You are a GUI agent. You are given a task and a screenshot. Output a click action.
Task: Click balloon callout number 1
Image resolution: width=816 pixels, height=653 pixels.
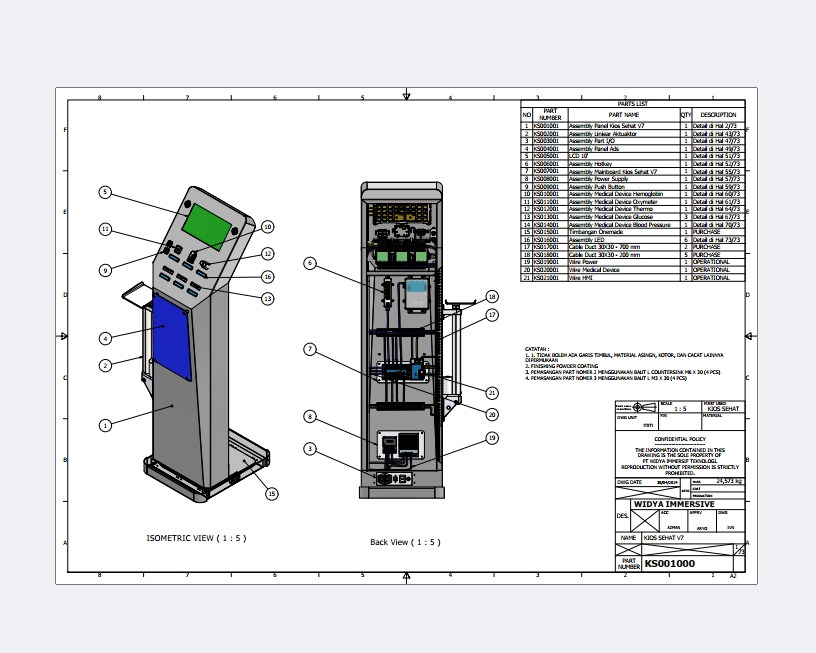(x=105, y=425)
